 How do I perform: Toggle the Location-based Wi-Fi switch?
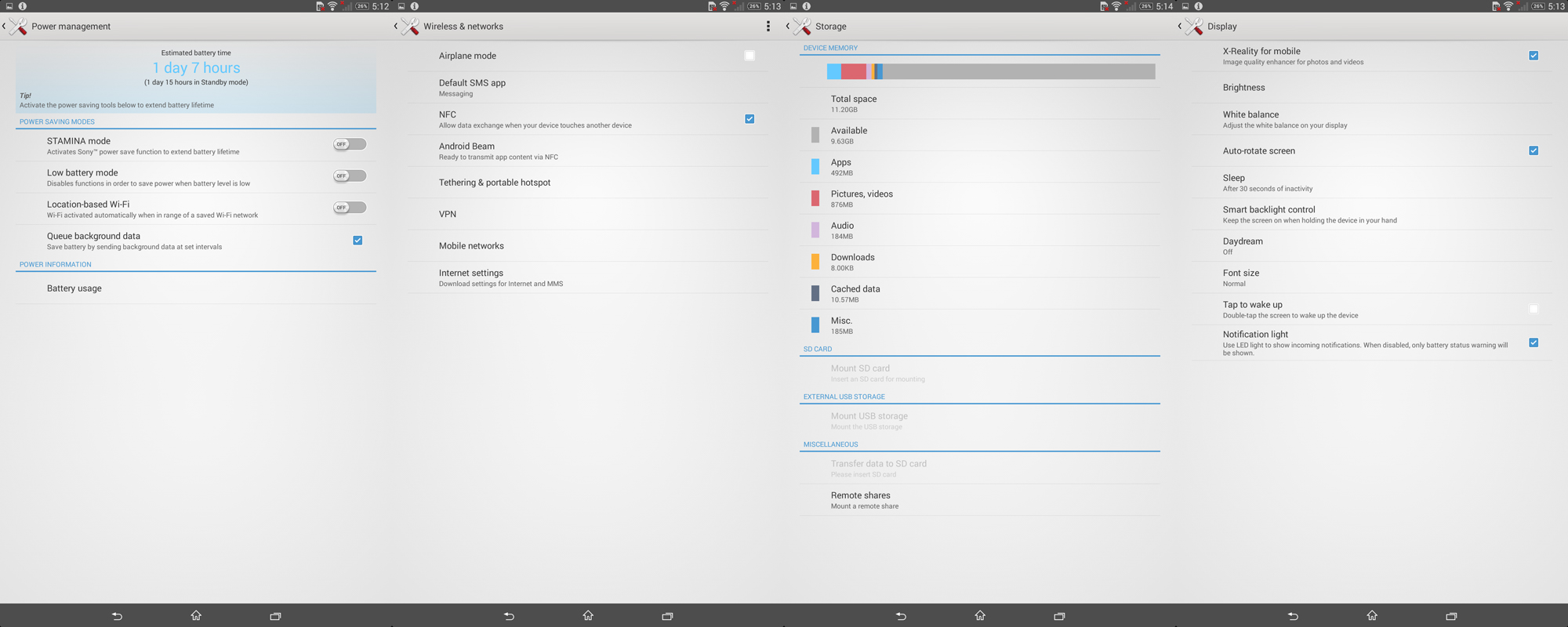[350, 208]
